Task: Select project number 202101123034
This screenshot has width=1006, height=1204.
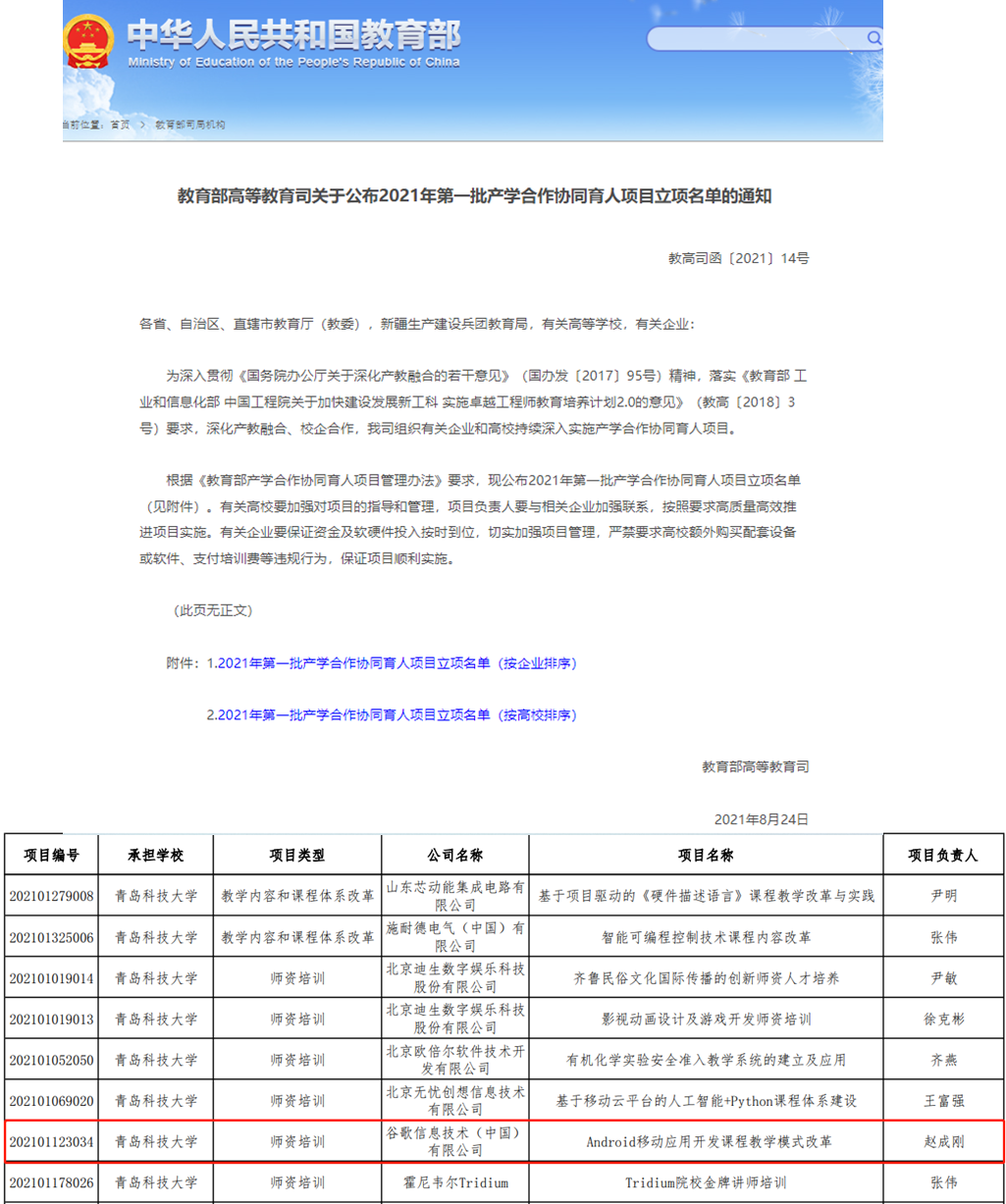Action: [52, 1142]
